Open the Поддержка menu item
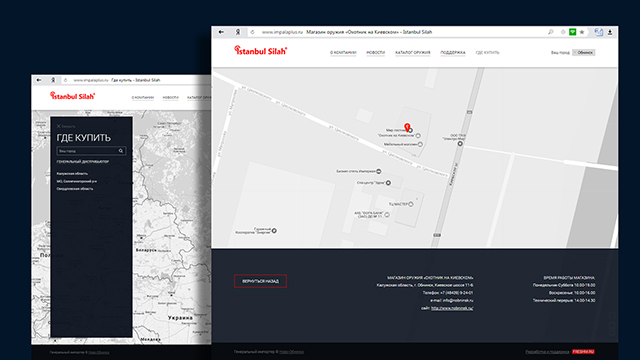640x360 pixels. click(453, 53)
